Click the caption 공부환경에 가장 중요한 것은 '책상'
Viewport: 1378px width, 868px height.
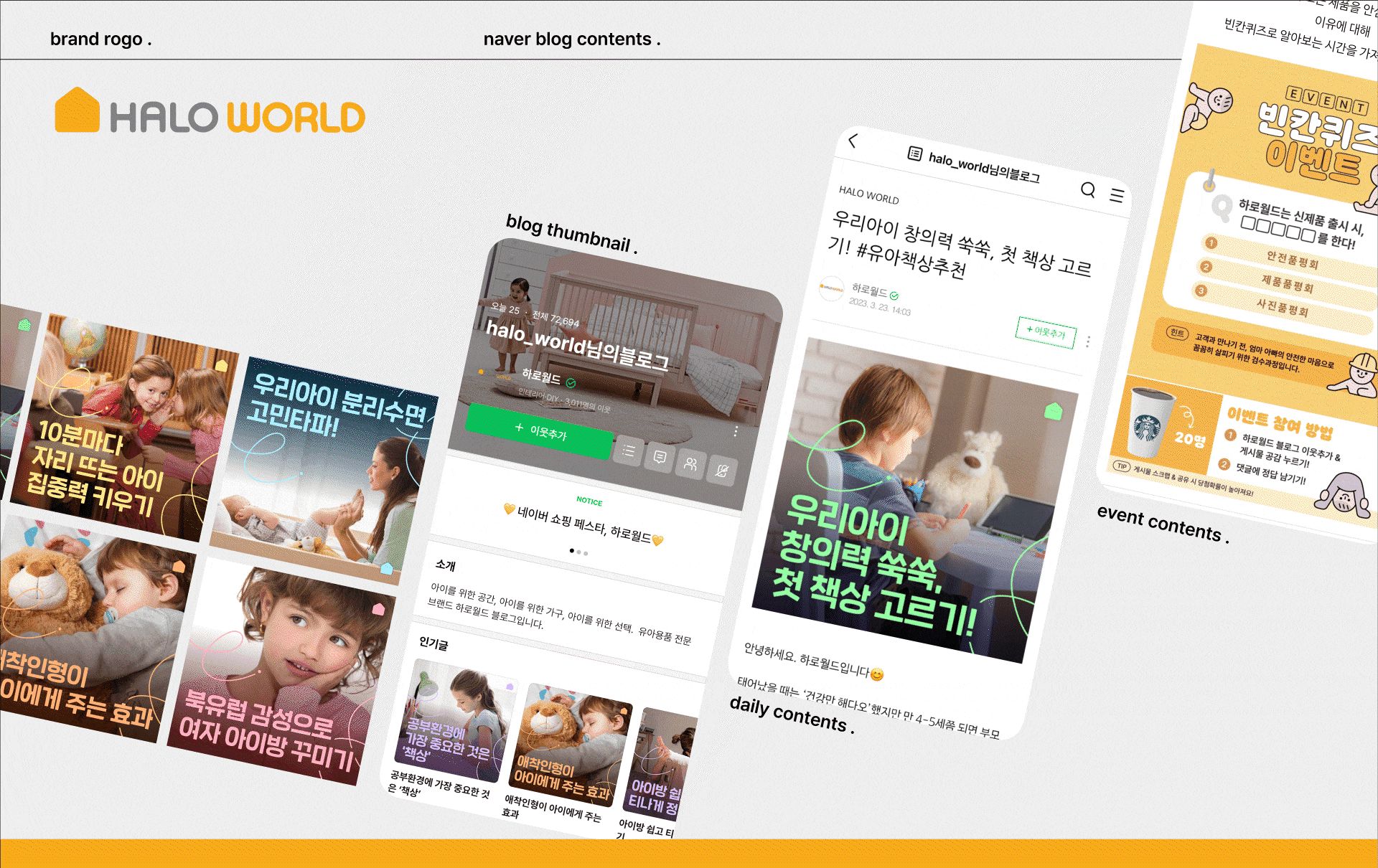click(439, 783)
